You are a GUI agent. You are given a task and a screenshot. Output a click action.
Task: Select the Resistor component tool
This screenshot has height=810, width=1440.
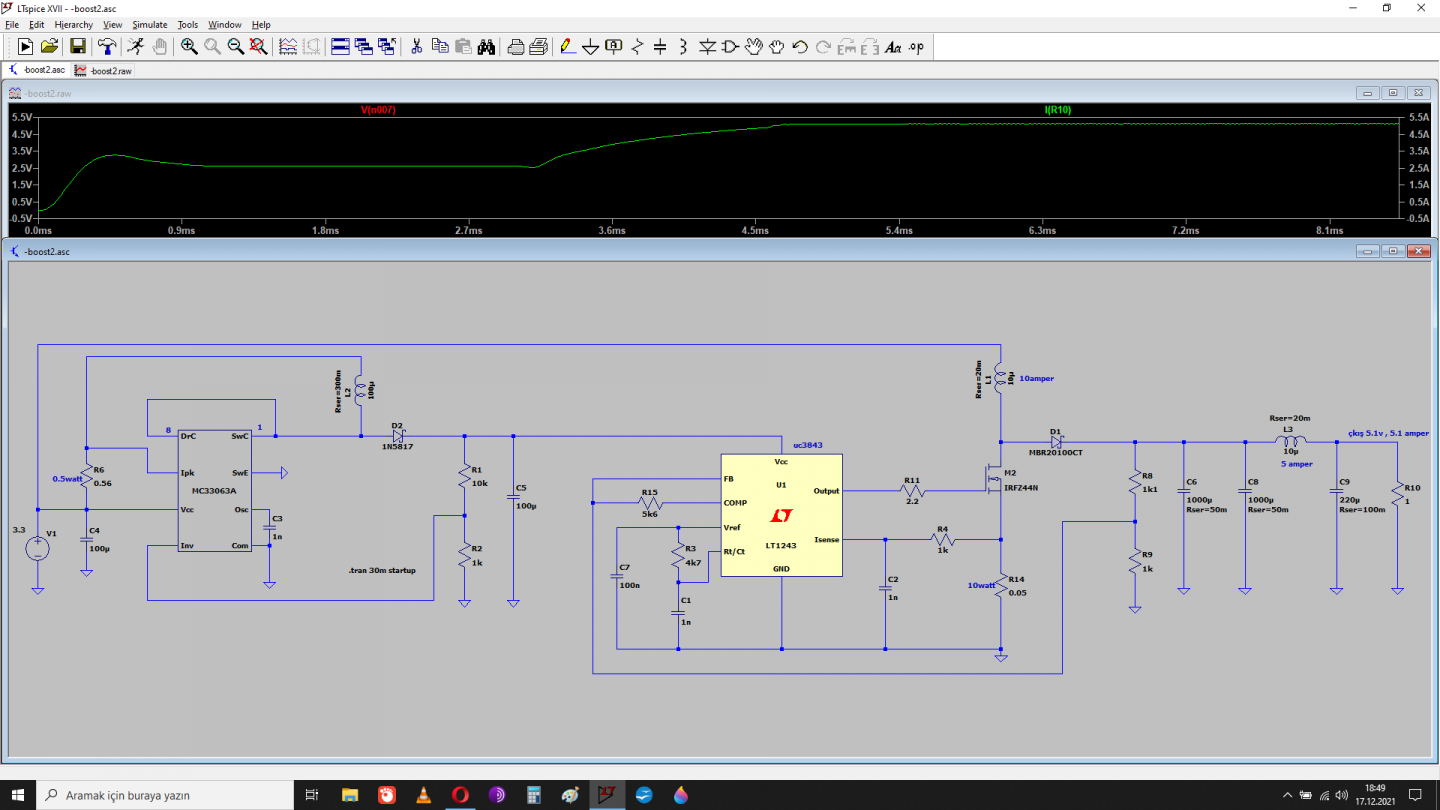pyautogui.click(x=637, y=46)
